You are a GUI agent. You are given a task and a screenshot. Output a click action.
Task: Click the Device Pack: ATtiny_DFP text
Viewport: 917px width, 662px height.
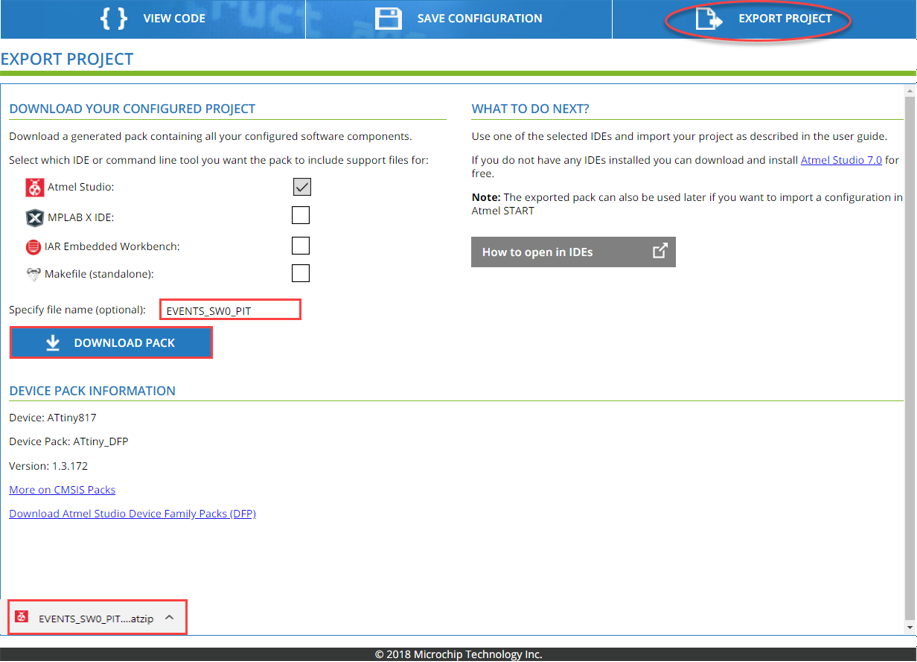tap(68, 442)
